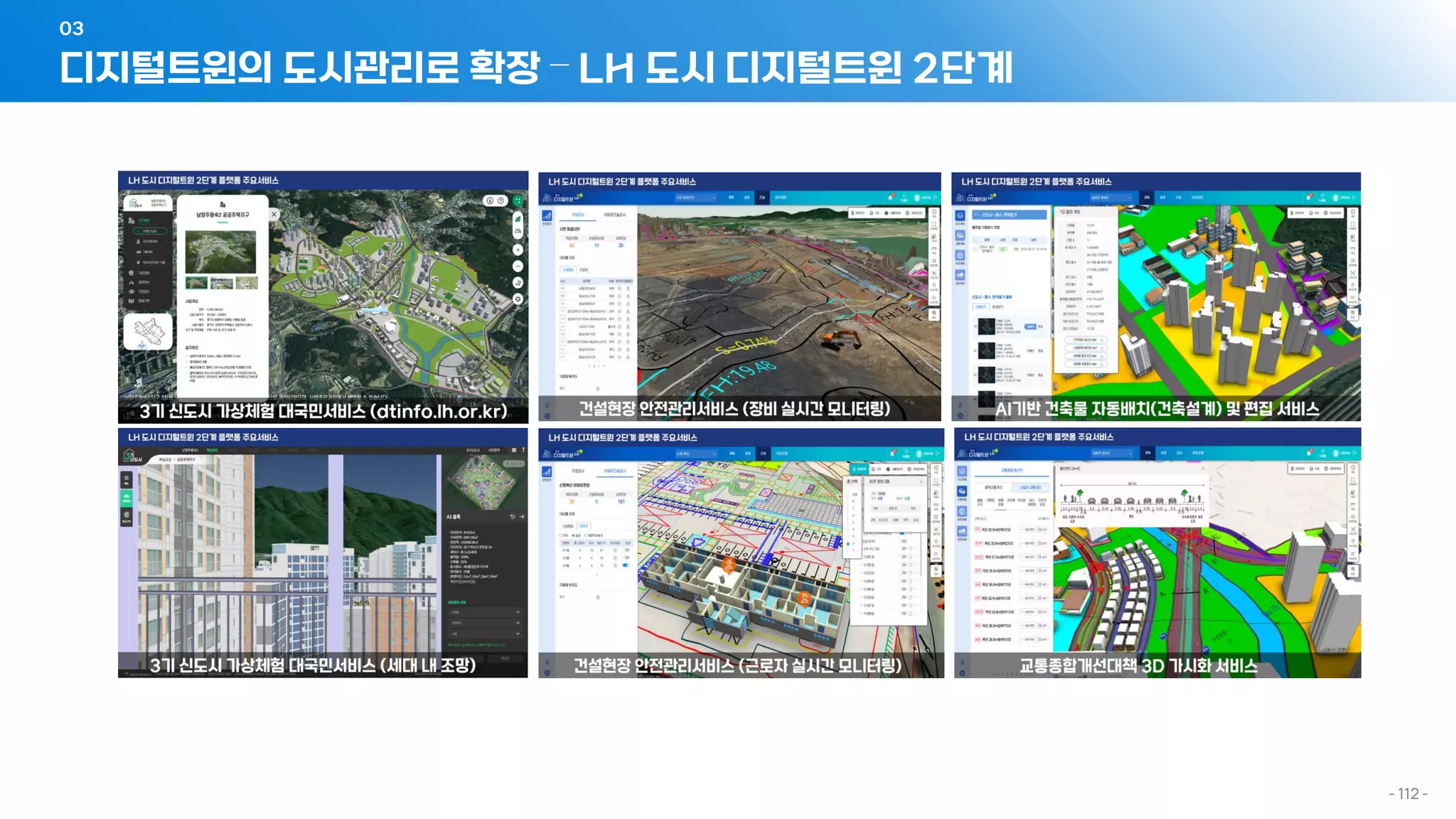Select underlined blue tab in 근로자 모니터링 panel
Viewport: 1456px width, 819px height.
[615, 471]
